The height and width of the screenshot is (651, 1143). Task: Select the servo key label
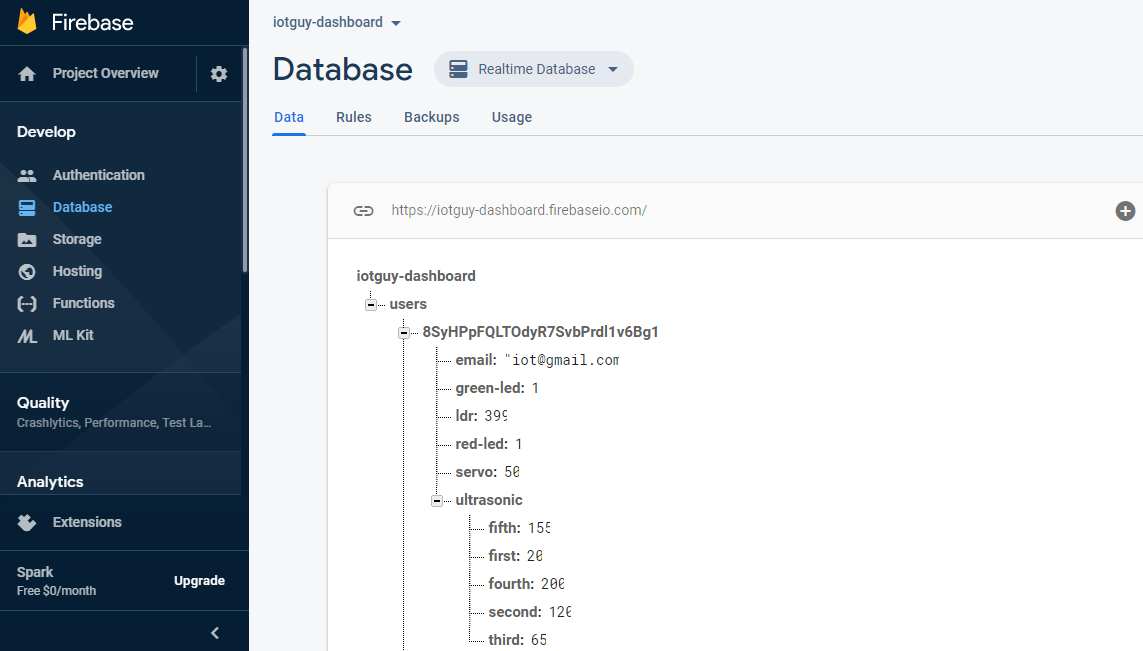click(477, 472)
